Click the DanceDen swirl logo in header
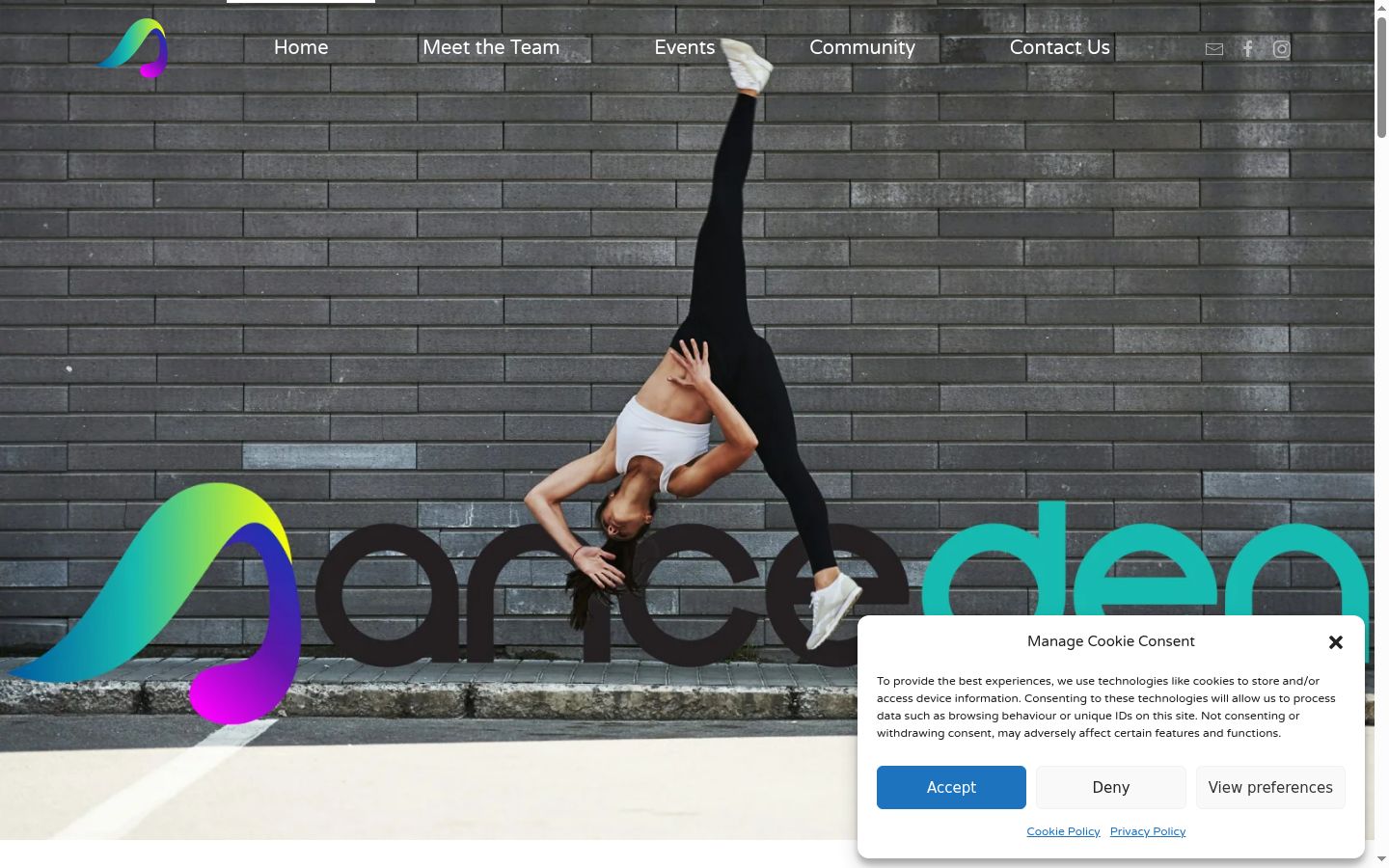Image resolution: width=1389 pixels, height=868 pixels. click(133, 48)
